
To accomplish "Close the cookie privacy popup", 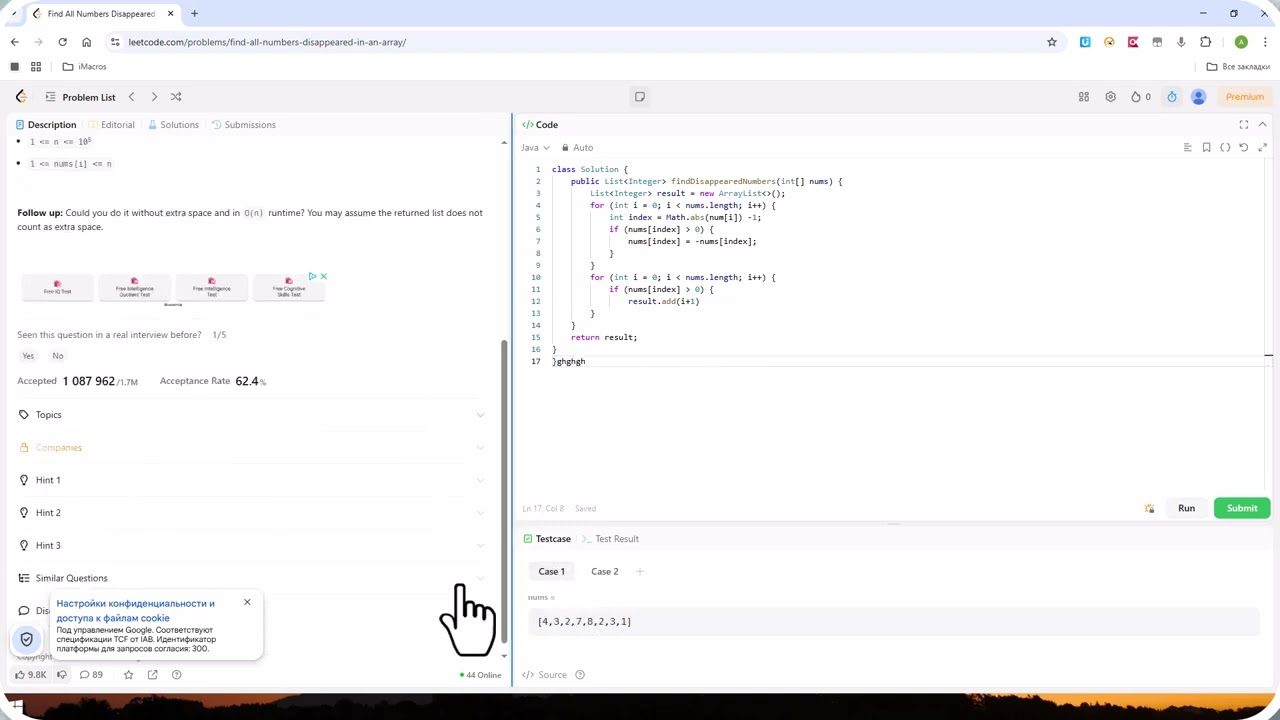I will click(x=247, y=602).
